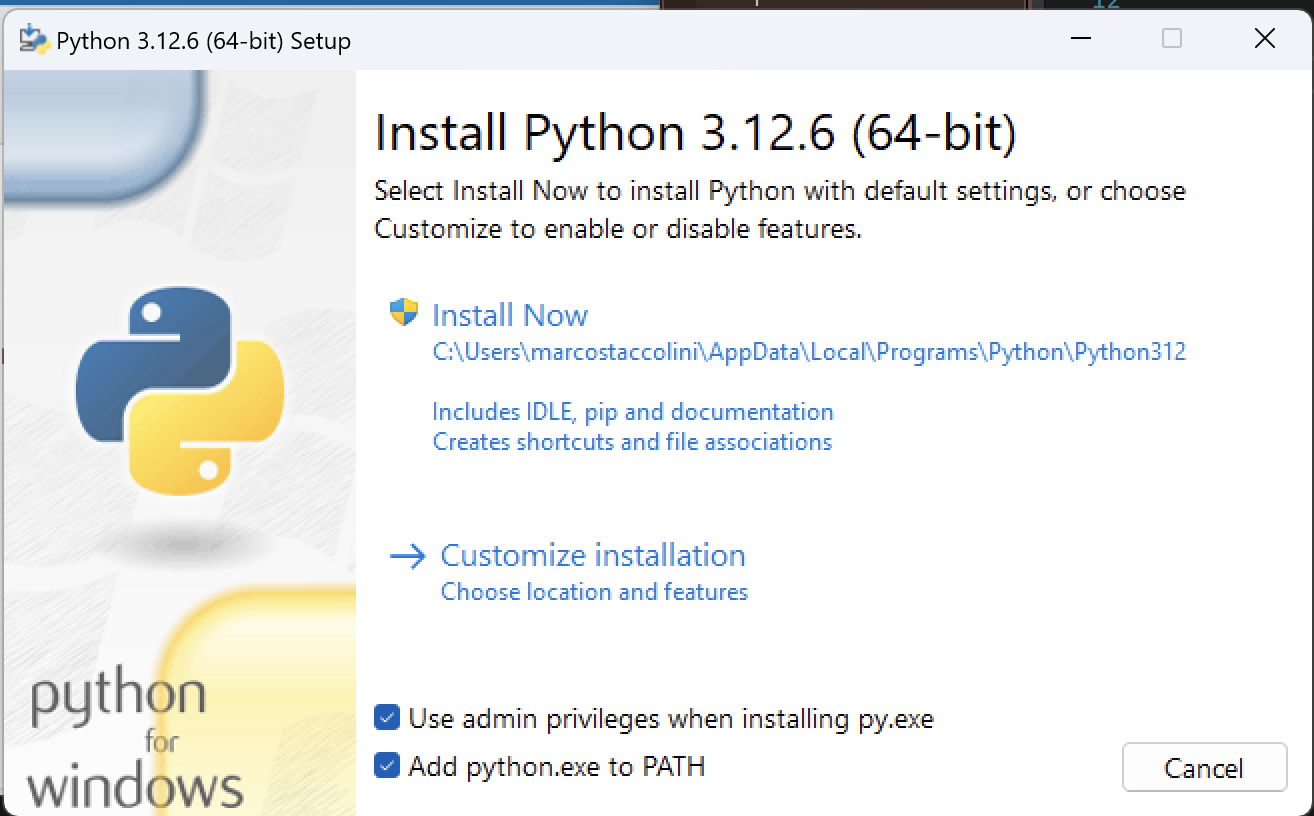Close the Python Setup window
Image resolution: width=1314 pixels, height=816 pixels.
click(x=1264, y=39)
